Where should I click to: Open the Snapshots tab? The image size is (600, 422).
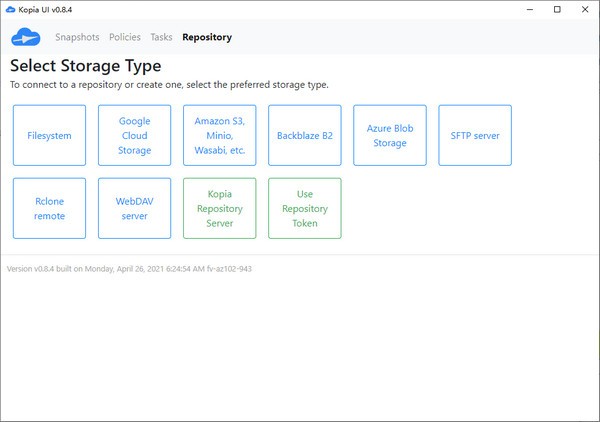tap(77, 38)
